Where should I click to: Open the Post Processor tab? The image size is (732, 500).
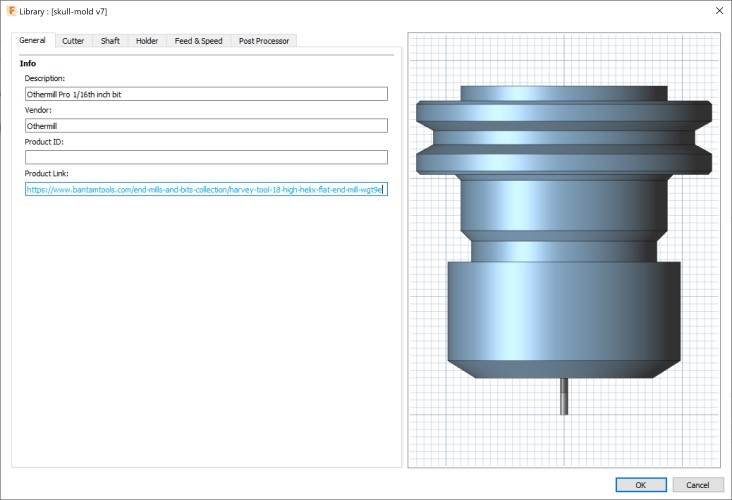click(264, 41)
